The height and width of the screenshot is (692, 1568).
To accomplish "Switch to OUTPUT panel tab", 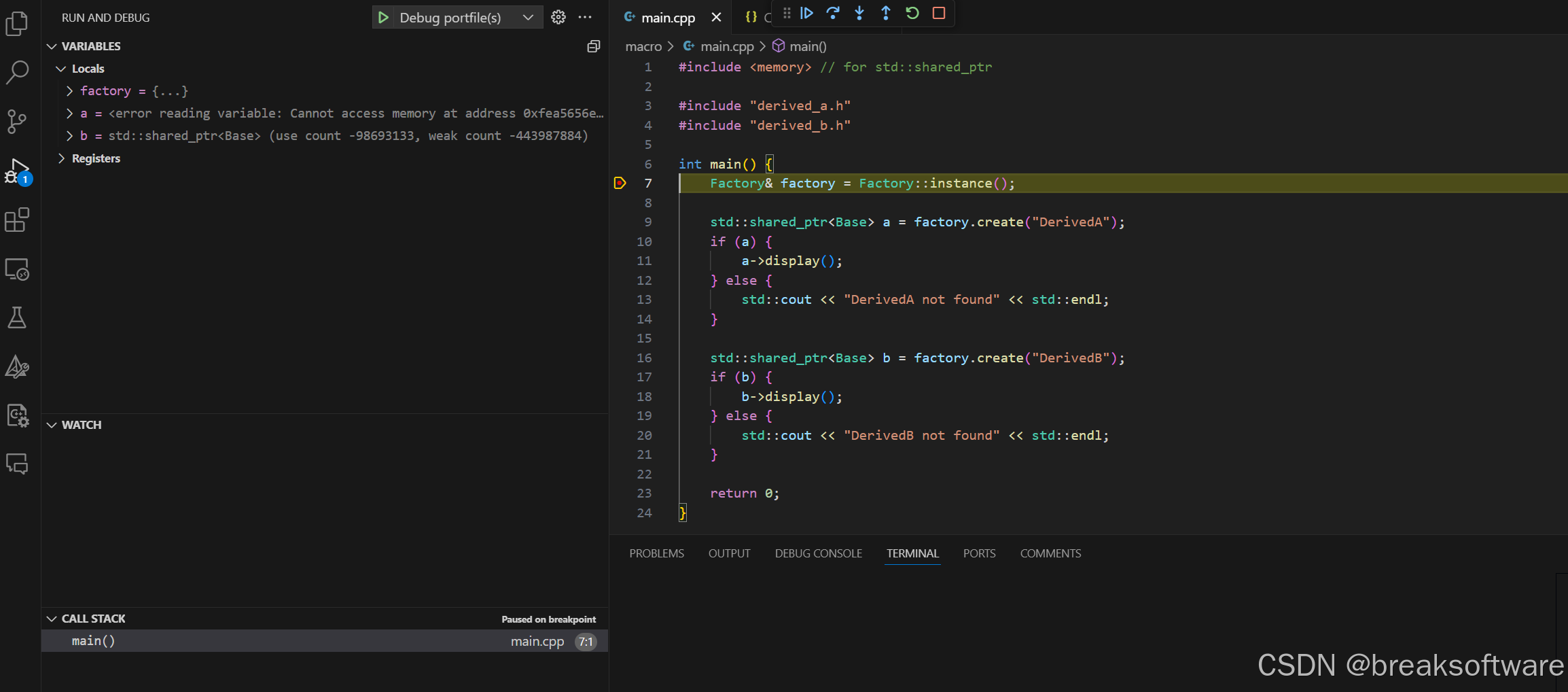I will coord(729,553).
